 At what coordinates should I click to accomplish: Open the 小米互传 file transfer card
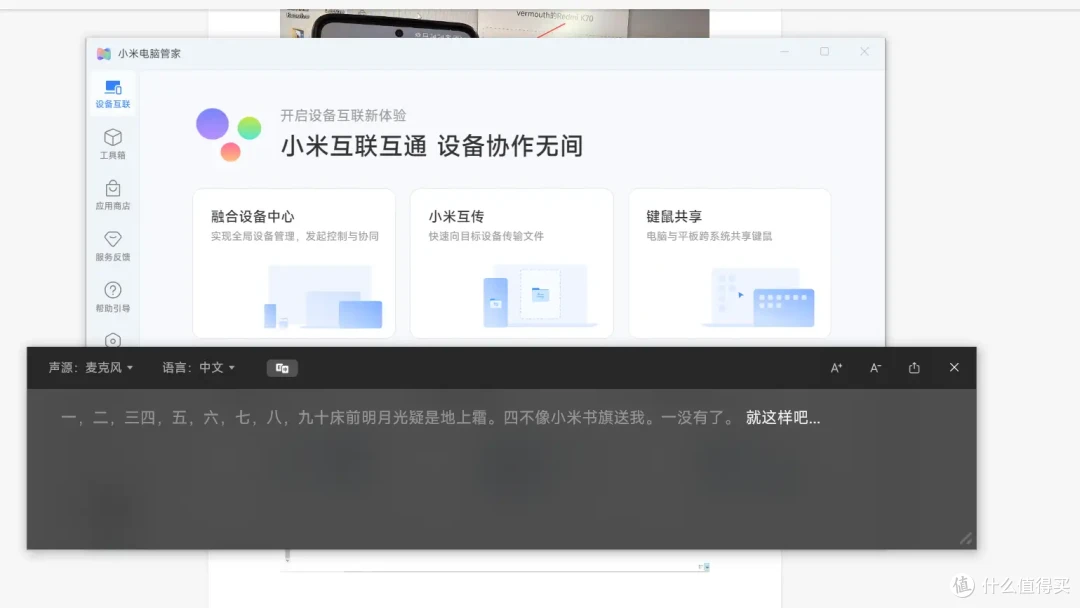coord(511,263)
